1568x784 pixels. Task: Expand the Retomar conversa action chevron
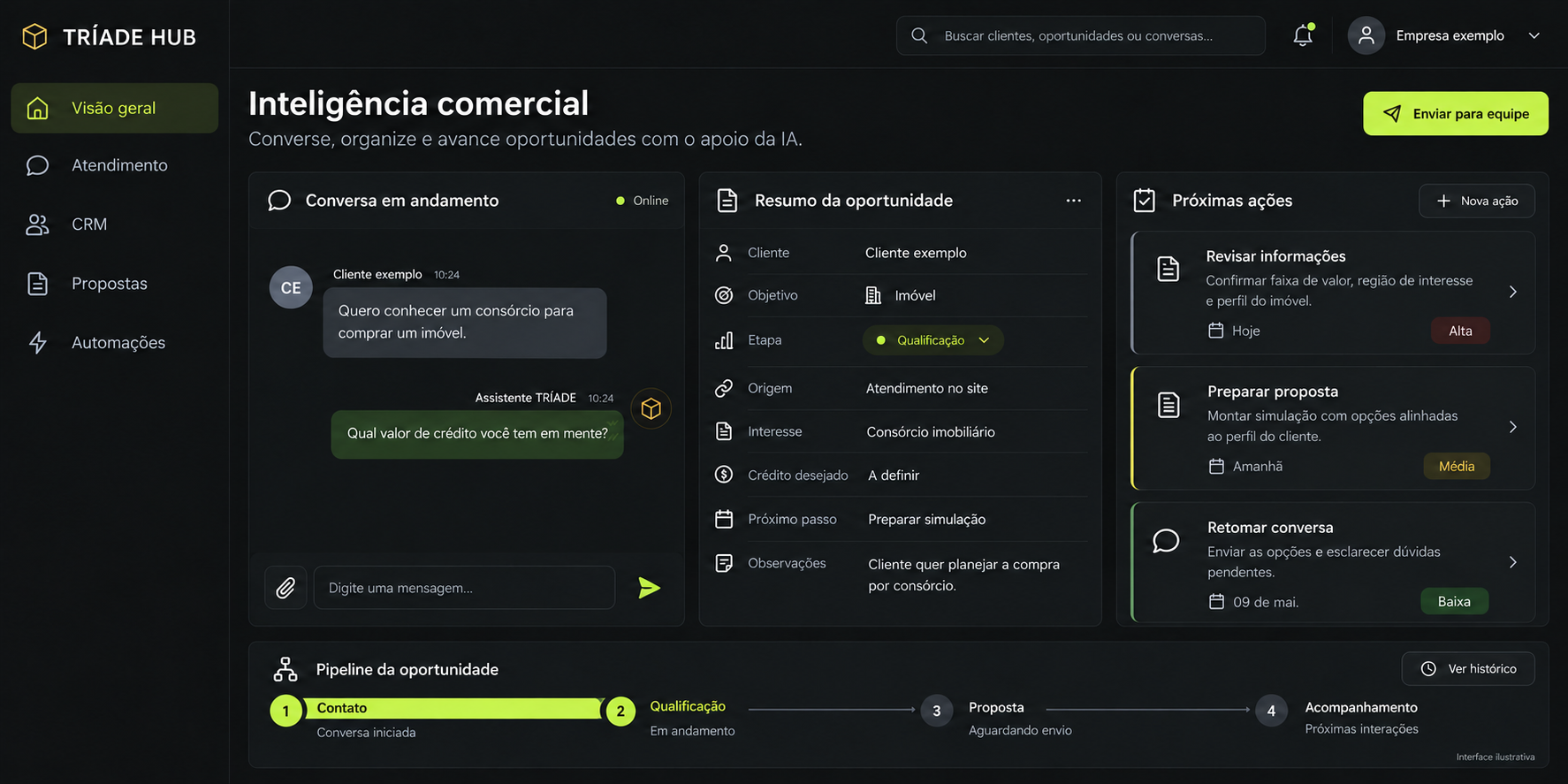[1513, 562]
